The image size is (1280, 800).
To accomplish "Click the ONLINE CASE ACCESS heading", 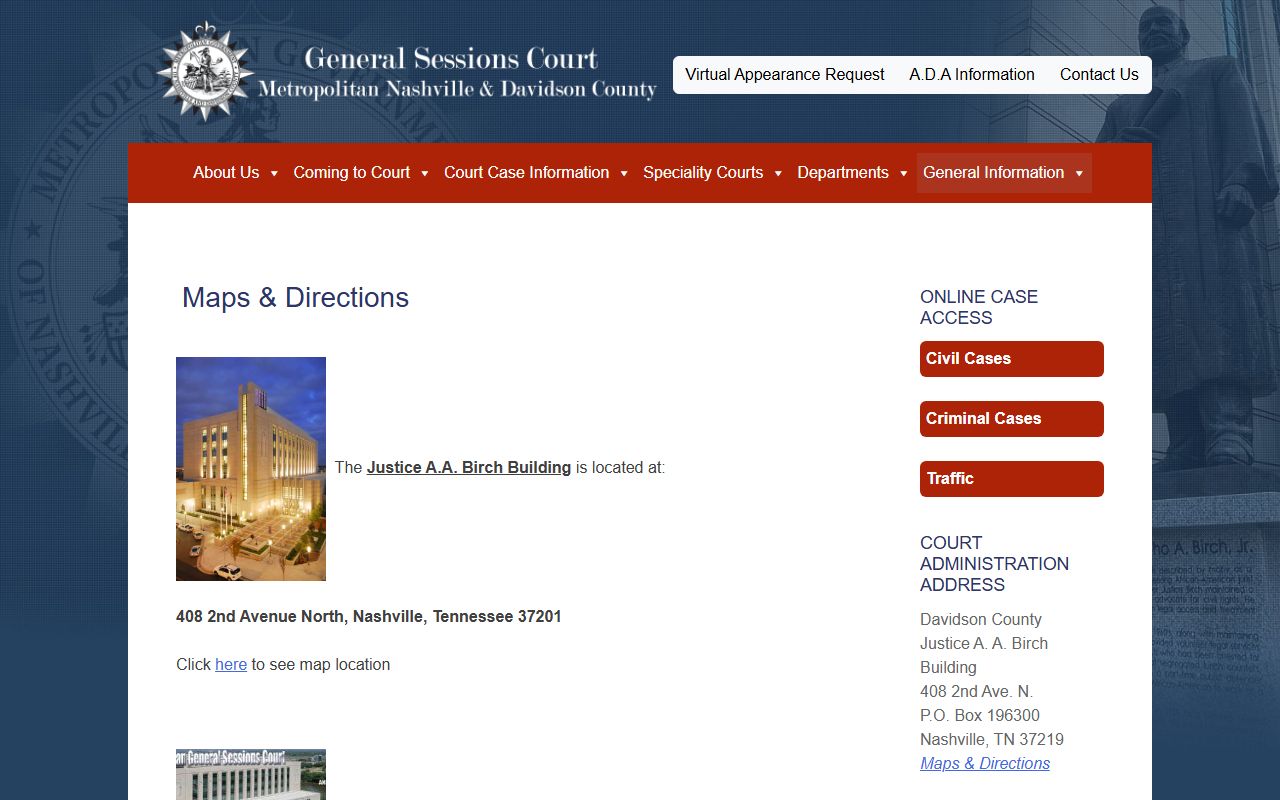I will click(x=979, y=307).
